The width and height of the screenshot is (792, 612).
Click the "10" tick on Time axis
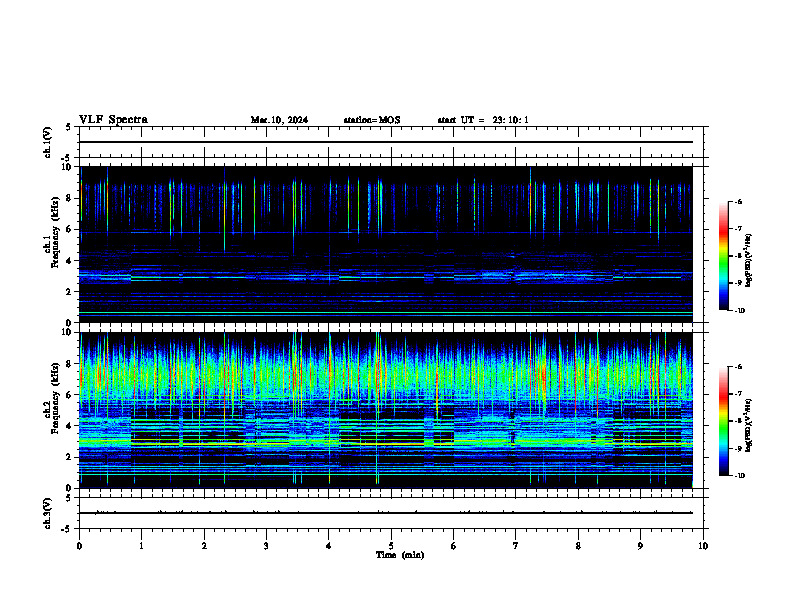tap(703, 546)
